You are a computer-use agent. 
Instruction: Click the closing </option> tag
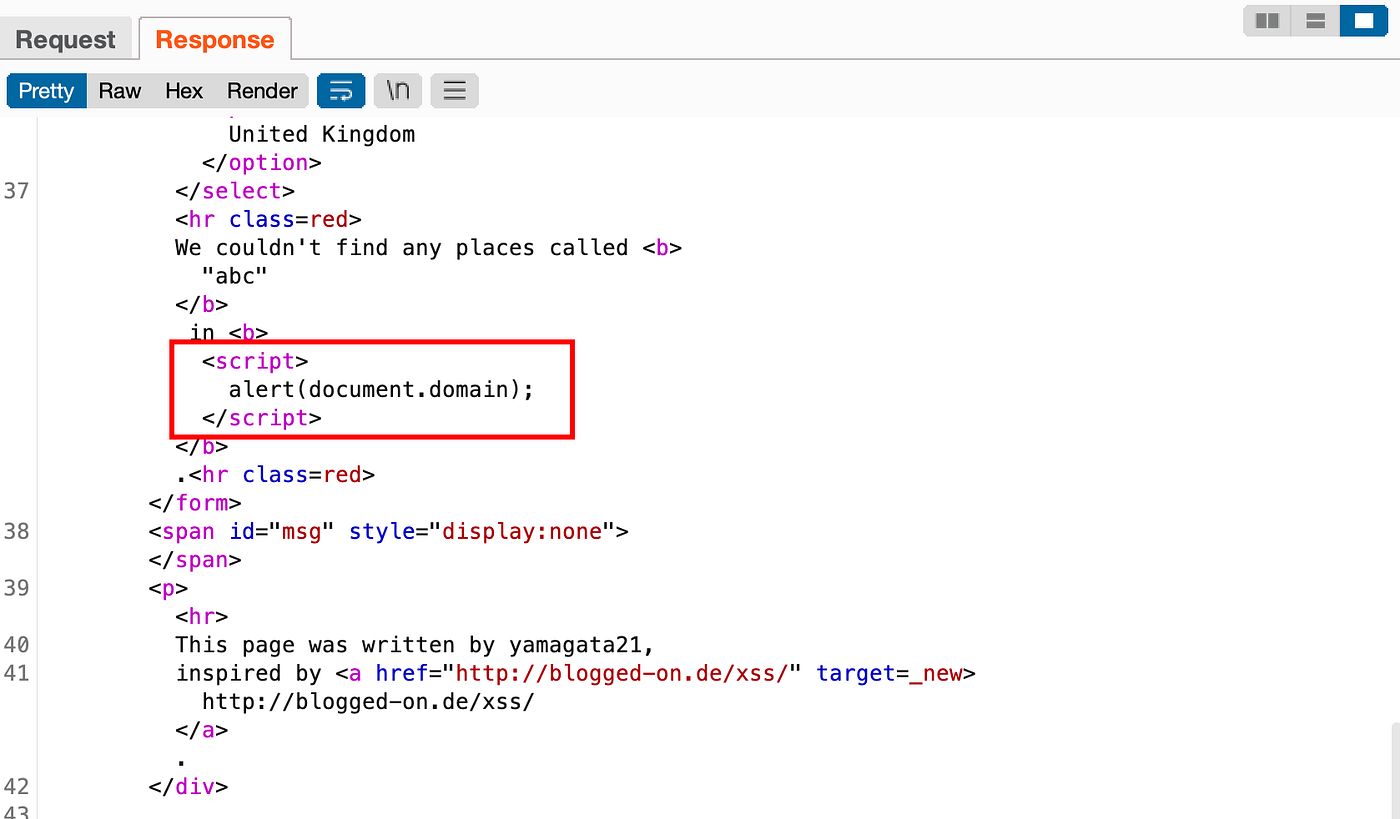point(262,162)
